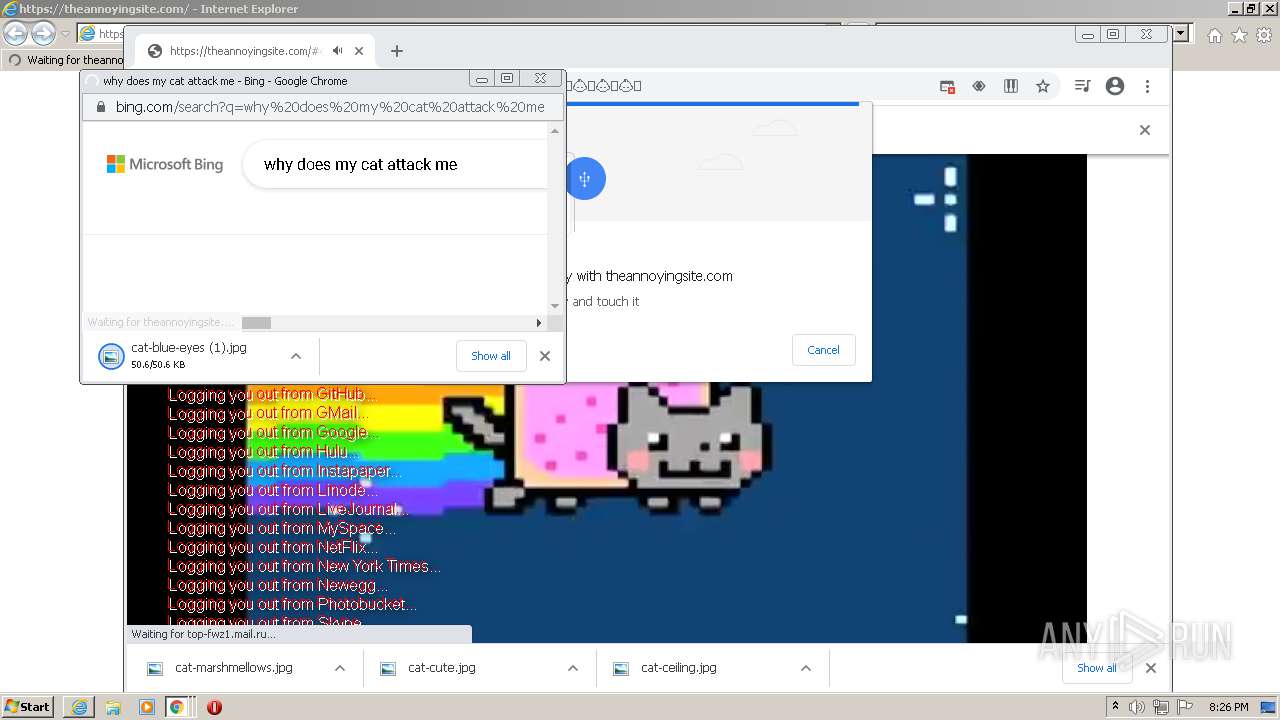Close the main Chrome download bar

coord(1151,668)
